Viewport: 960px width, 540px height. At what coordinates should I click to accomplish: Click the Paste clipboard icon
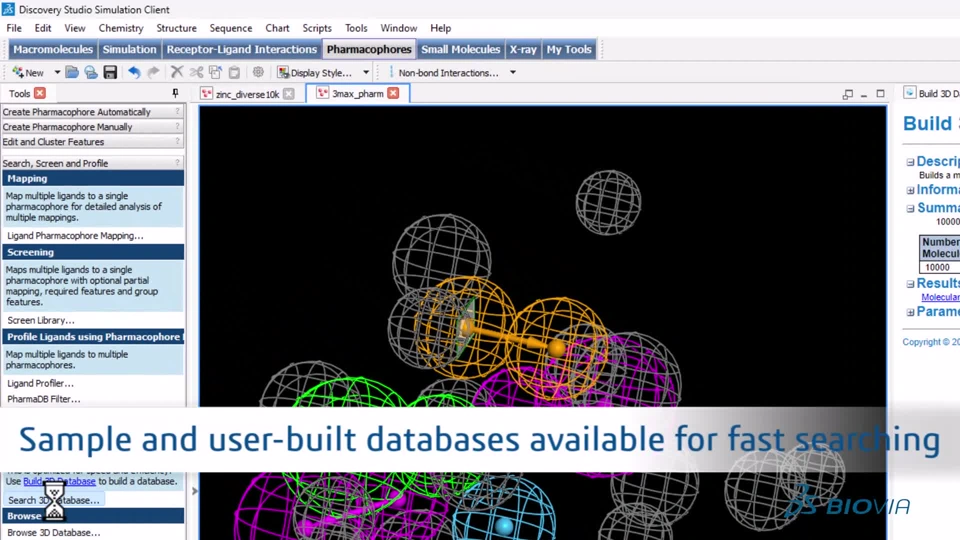(x=234, y=72)
